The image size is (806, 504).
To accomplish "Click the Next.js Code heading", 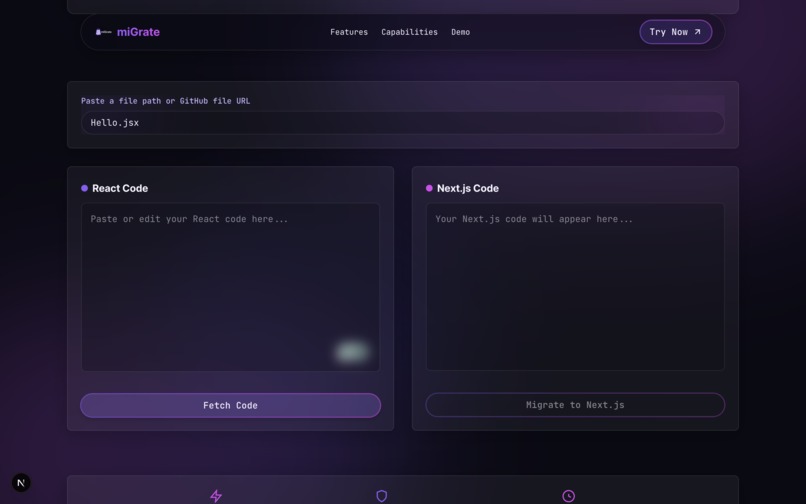I will 468,188.
